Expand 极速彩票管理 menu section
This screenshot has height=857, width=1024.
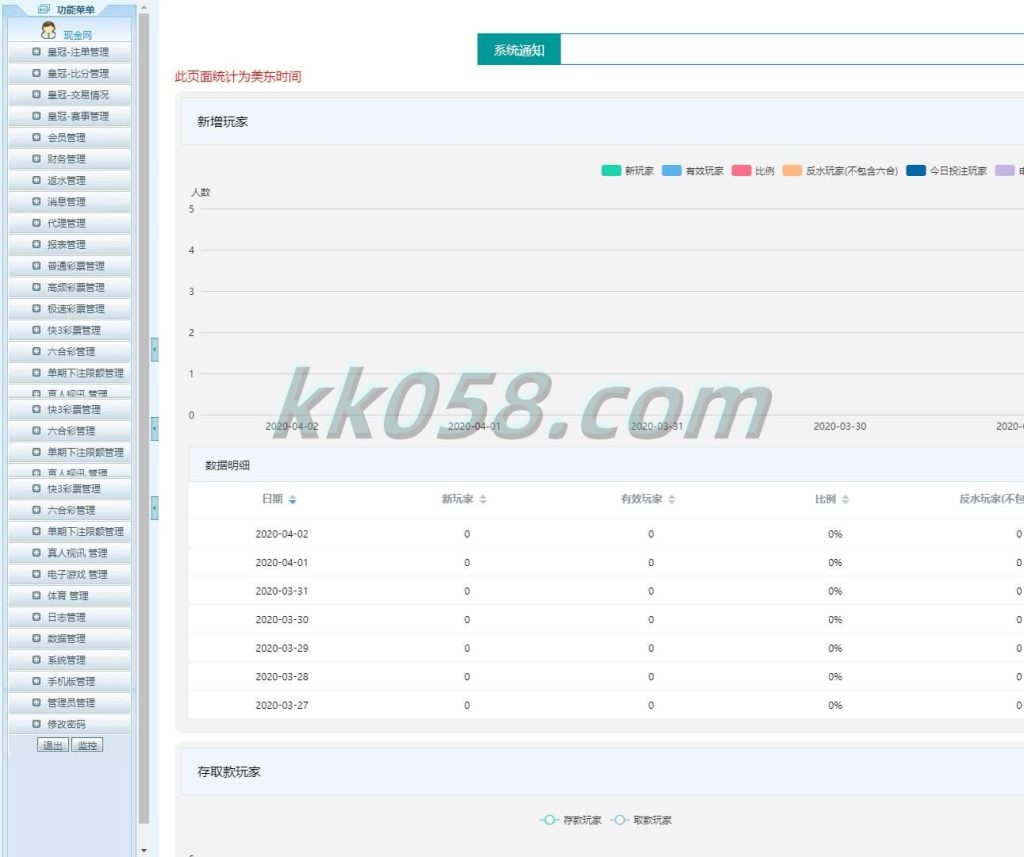click(70, 308)
